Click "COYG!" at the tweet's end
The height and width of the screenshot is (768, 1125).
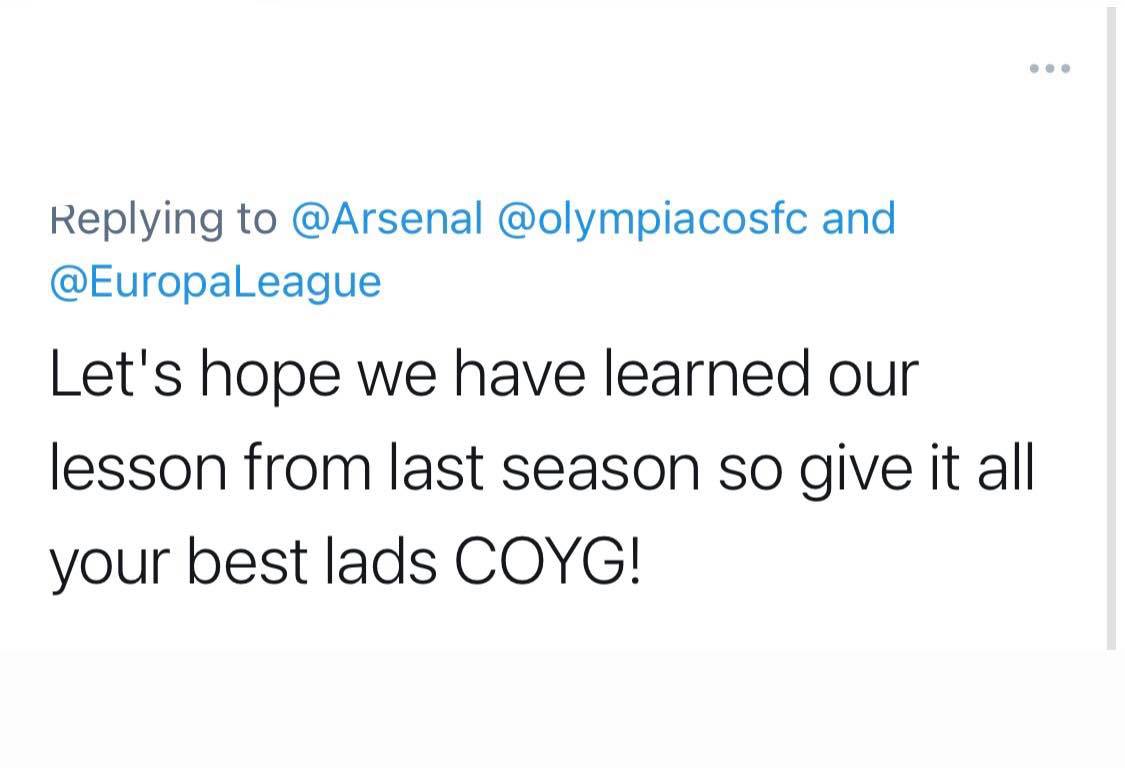pyautogui.click(x=547, y=561)
